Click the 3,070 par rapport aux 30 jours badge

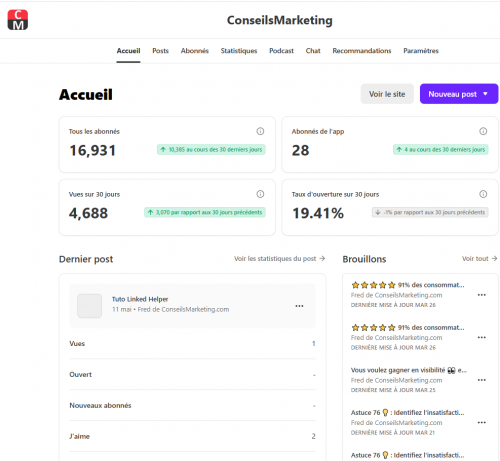point(205,212)
